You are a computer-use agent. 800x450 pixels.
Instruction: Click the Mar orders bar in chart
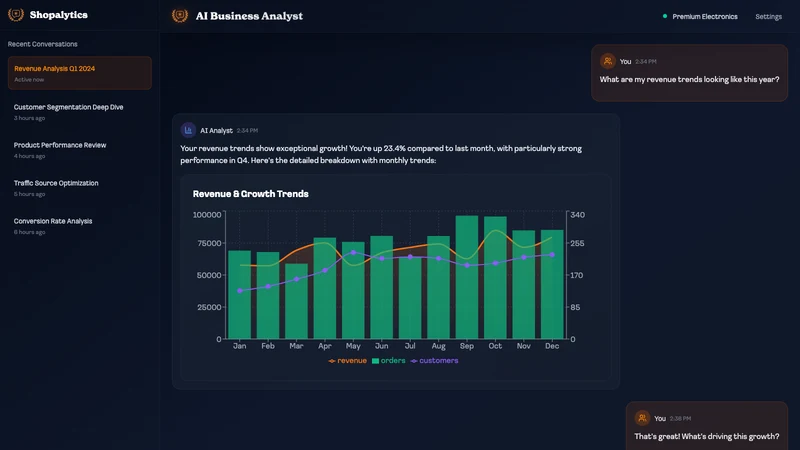coord(296,301)
